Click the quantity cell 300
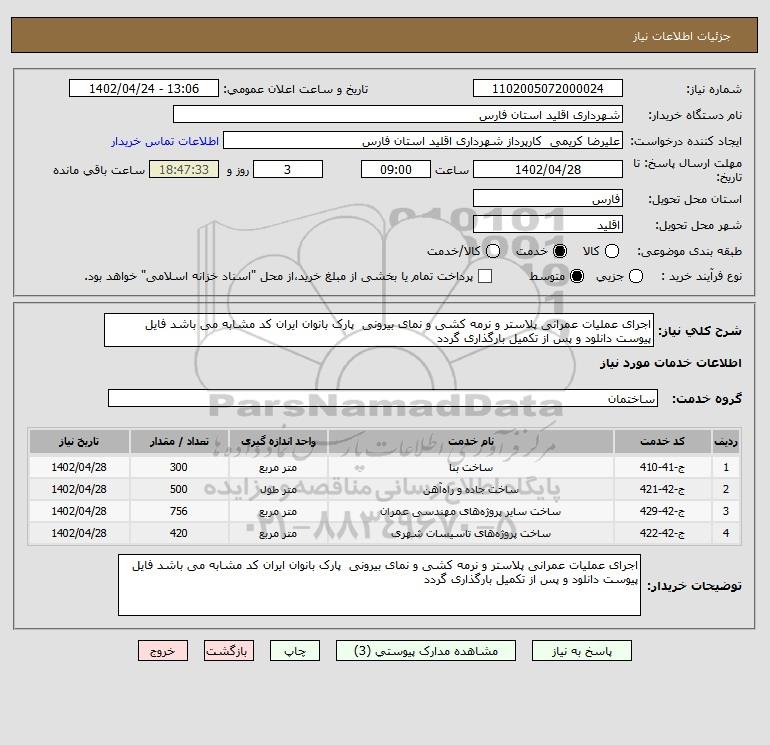The height and width of the screenshot is (745, 770). pos(179,467)
